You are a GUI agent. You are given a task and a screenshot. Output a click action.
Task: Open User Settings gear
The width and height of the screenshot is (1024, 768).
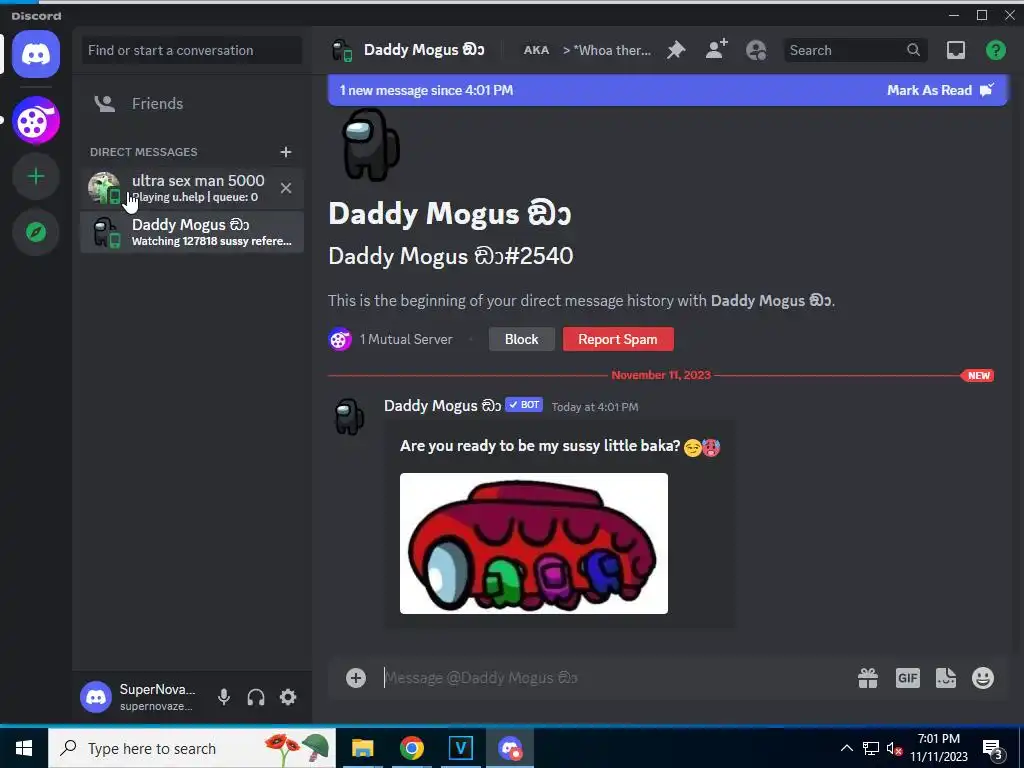tap(288, 697)
